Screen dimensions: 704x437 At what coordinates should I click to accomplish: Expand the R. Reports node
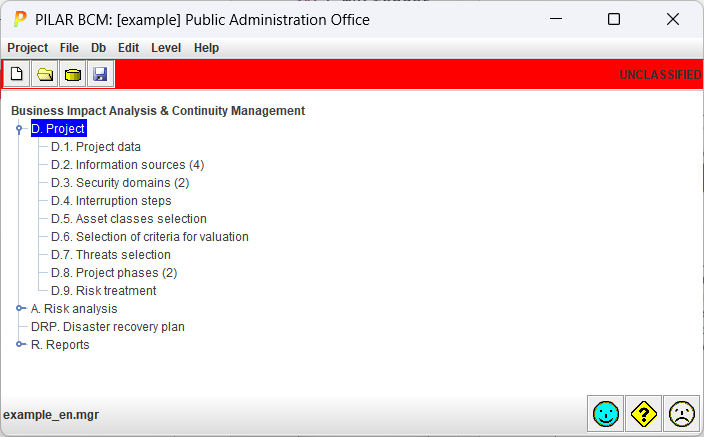[x=20, y=344]
